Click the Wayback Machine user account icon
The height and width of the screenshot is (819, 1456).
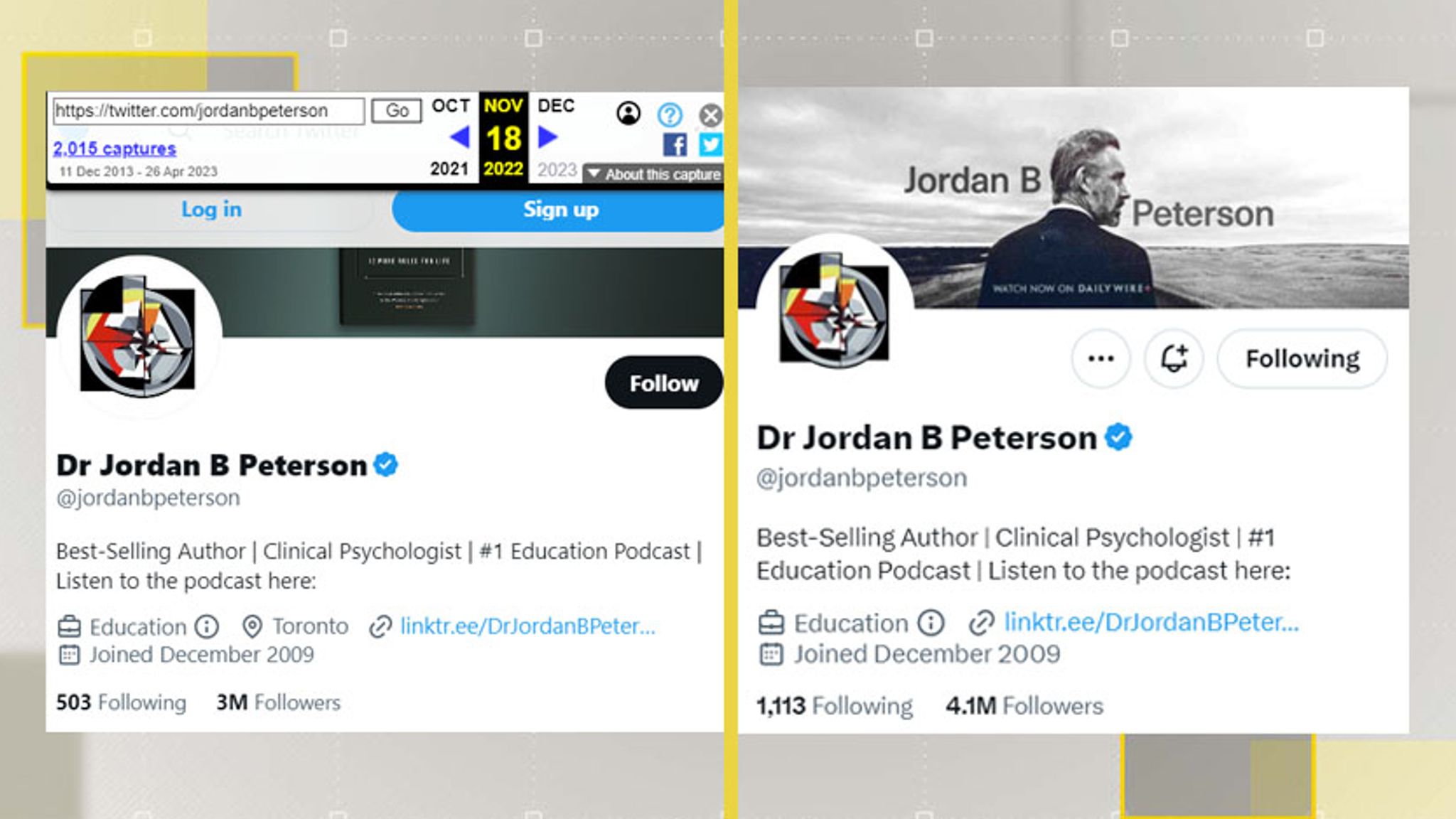pos(628,113)
